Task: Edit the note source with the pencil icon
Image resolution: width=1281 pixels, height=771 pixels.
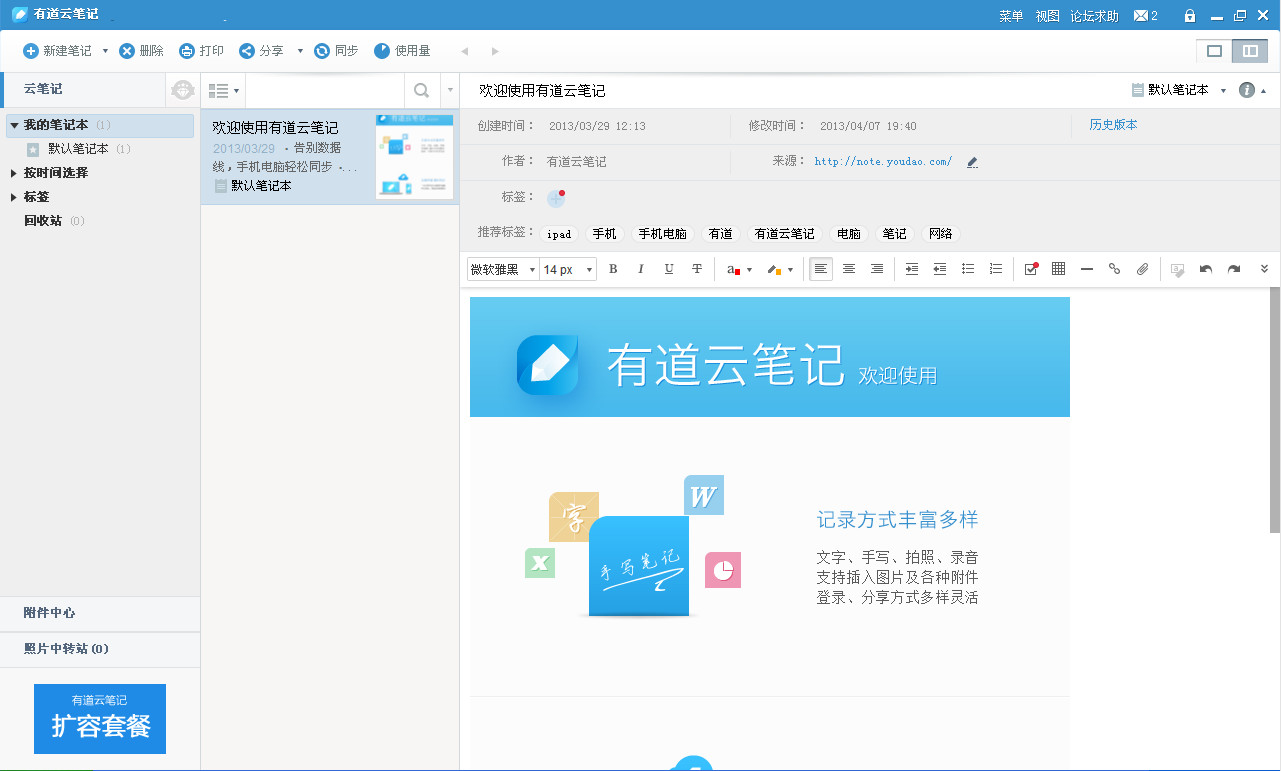Action: pos(971,161)
